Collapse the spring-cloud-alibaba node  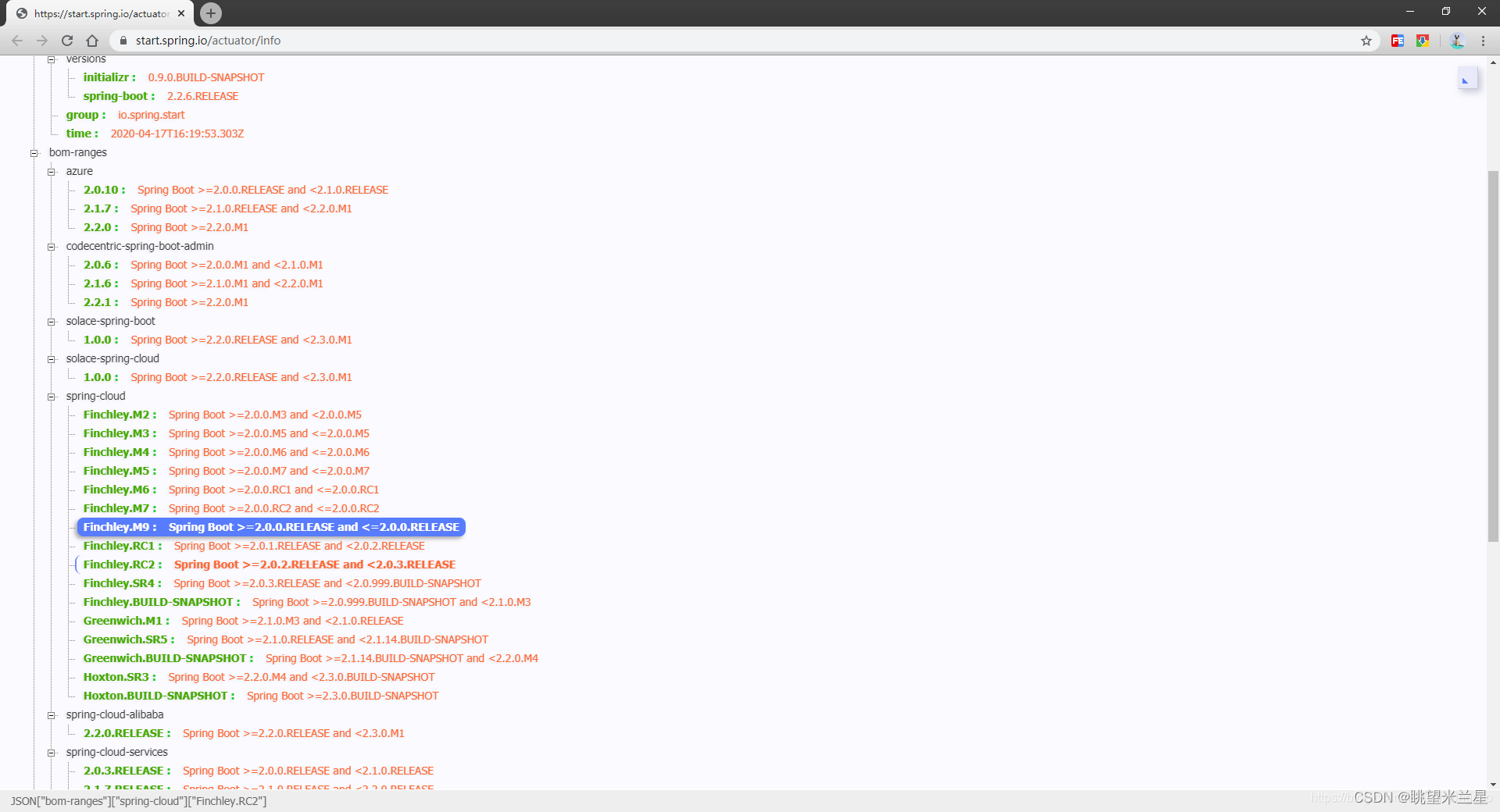pyautogui.click(x=52, y=715)
